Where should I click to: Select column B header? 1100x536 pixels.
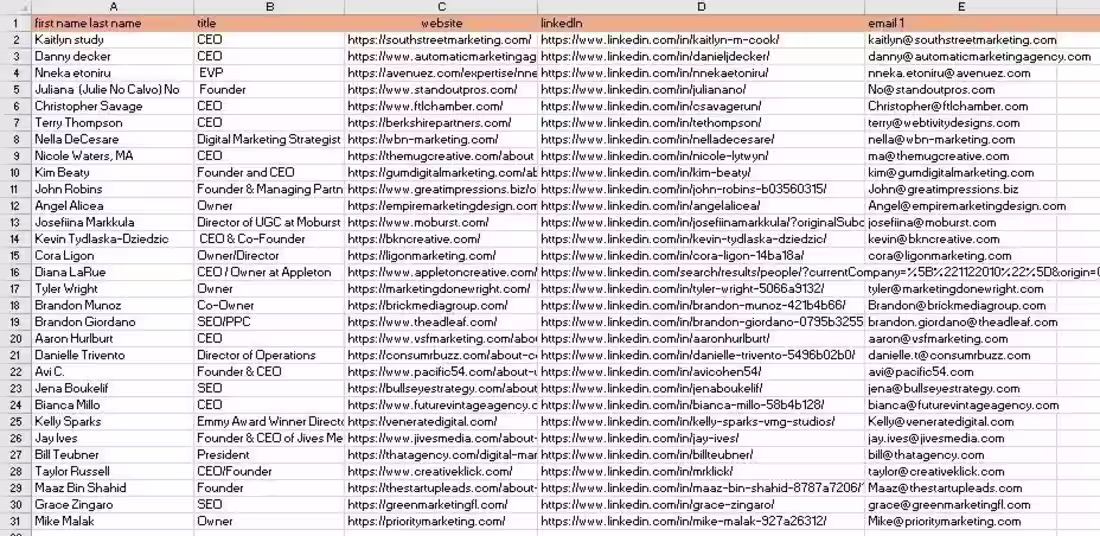[269, 7]
